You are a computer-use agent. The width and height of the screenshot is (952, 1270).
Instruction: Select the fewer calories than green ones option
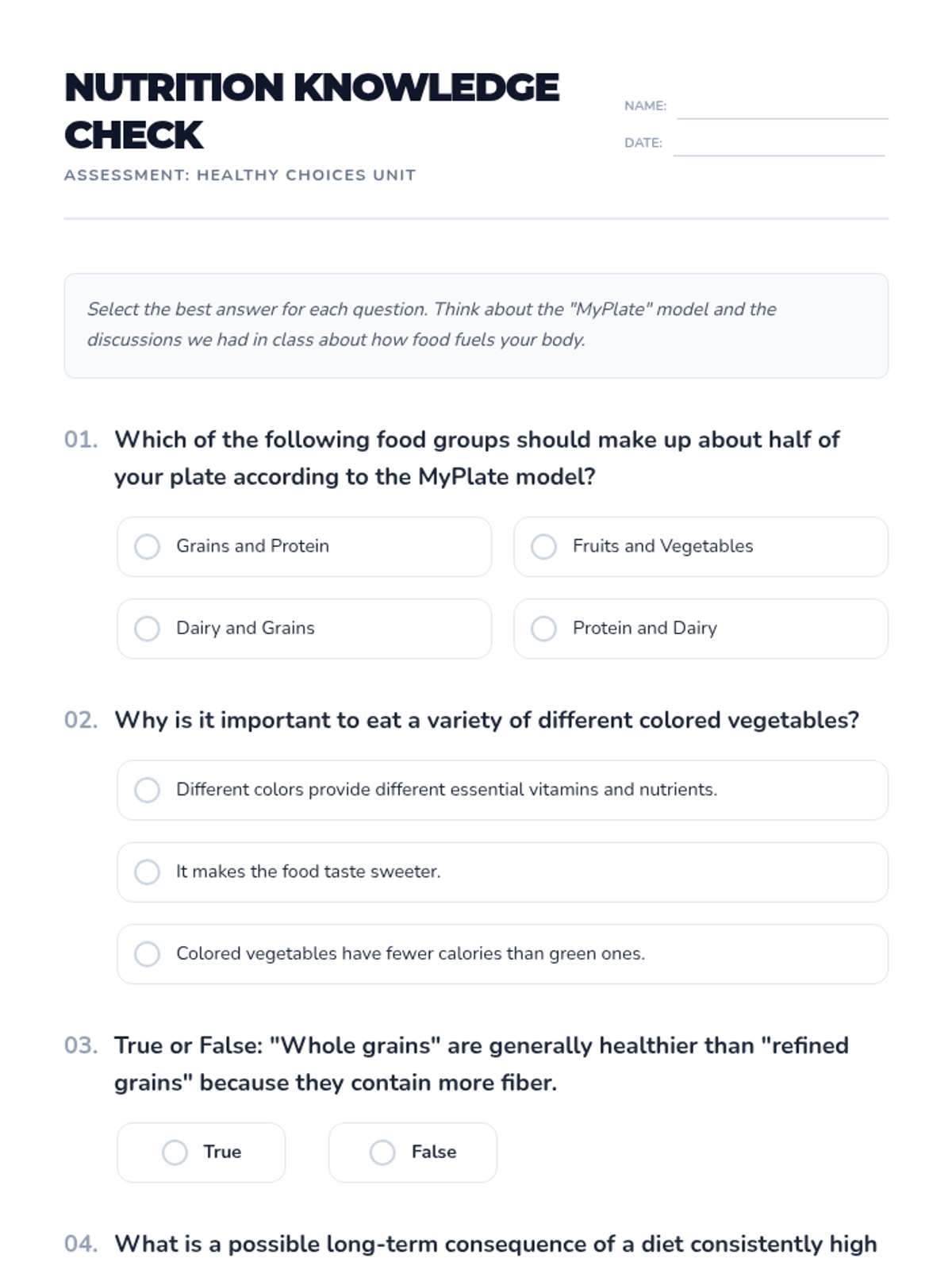(x=502, y=953)
